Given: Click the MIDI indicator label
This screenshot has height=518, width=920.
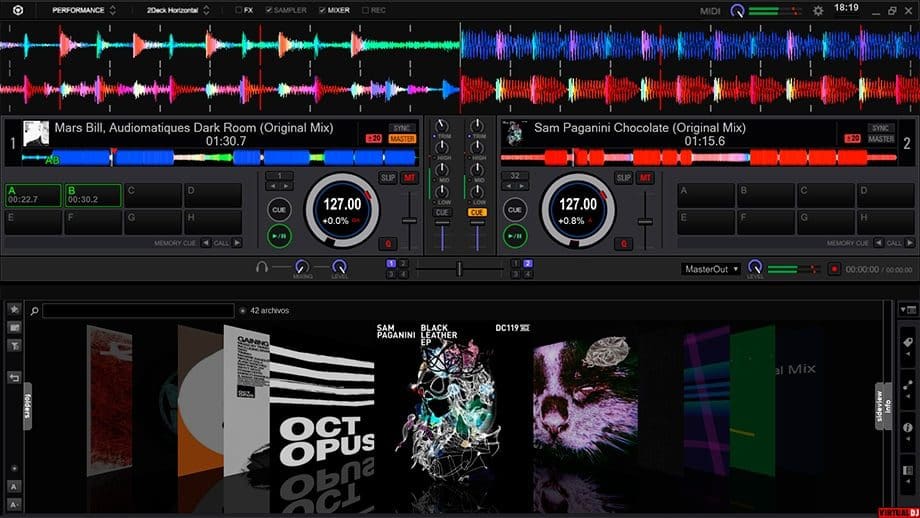Looking at the screenshot, I should (x=710, y=11).
